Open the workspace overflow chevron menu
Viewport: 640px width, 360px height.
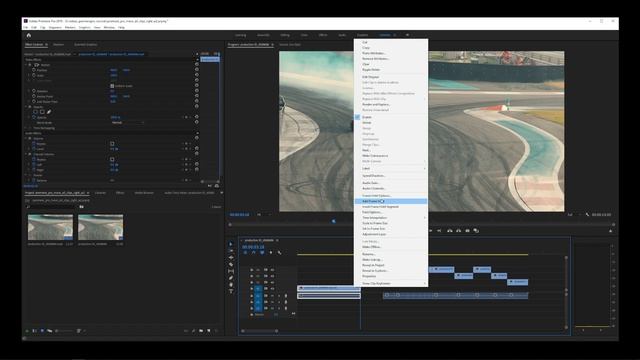pyautogui.click(x=407, y=35)
